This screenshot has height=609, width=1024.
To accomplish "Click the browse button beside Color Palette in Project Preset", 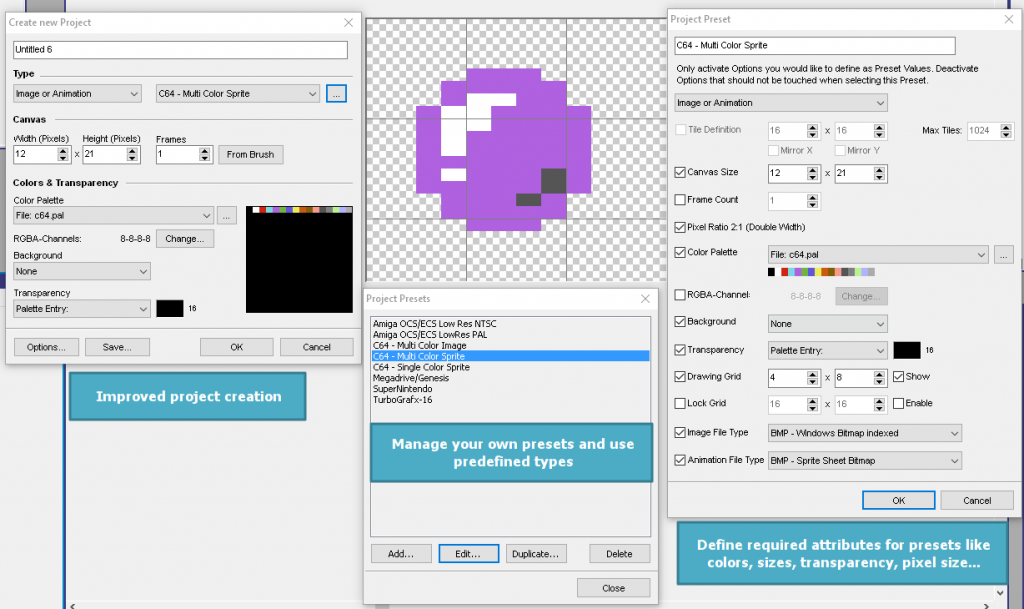I will 1003,255.
